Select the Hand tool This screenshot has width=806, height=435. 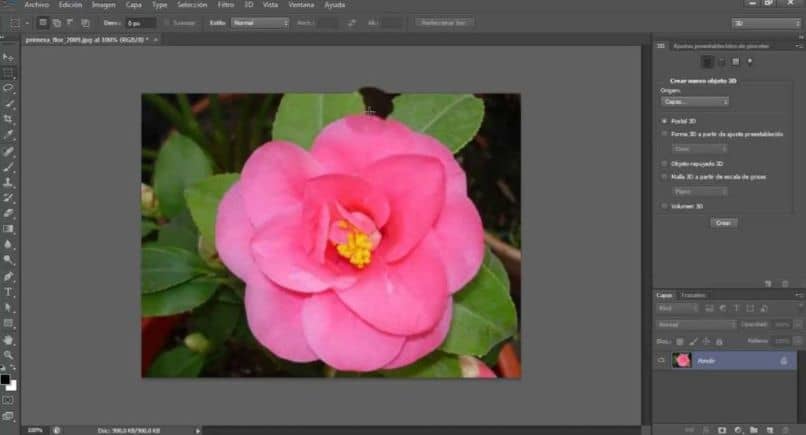tap(8, 339)
